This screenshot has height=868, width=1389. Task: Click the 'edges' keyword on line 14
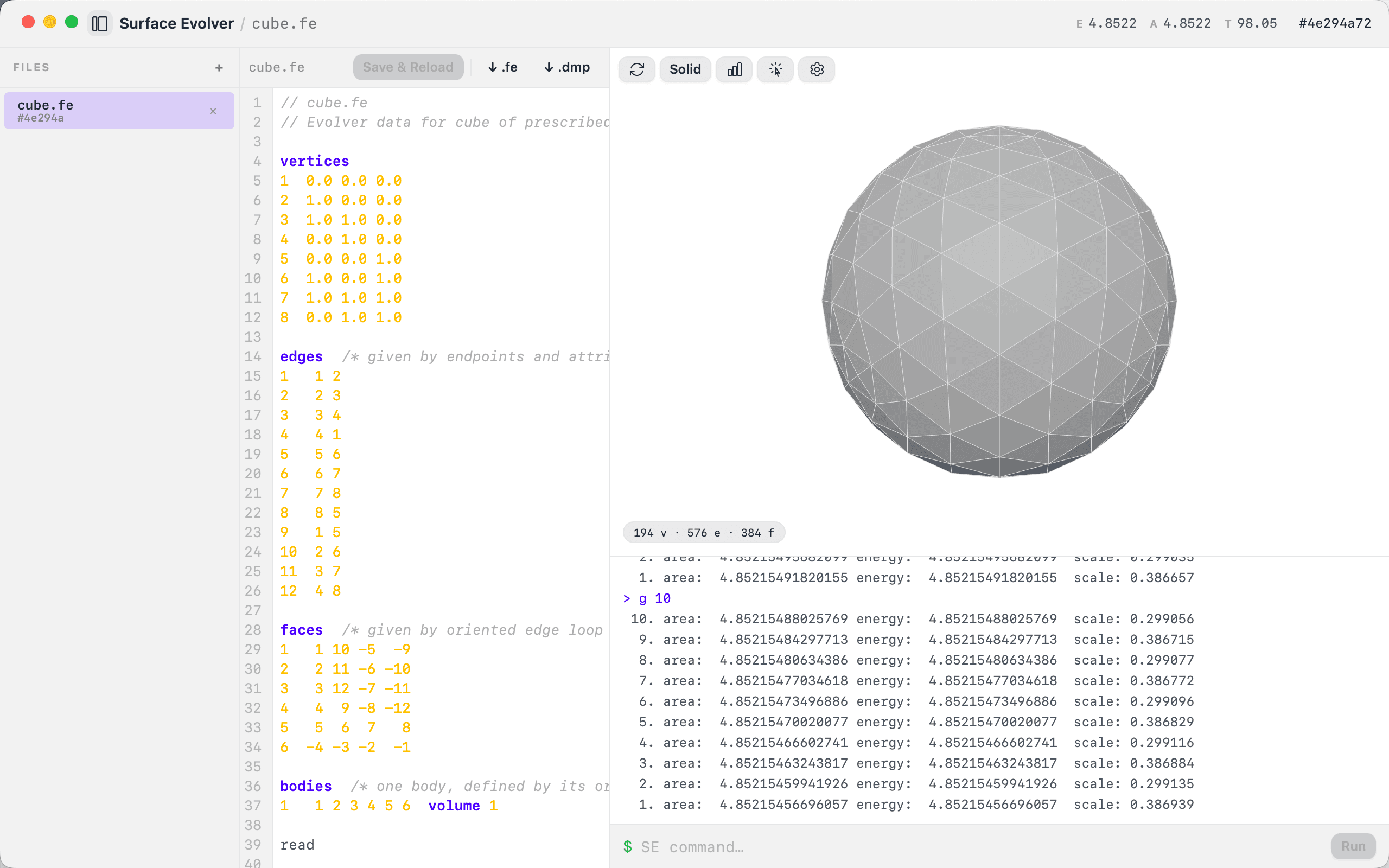[301, 356]
